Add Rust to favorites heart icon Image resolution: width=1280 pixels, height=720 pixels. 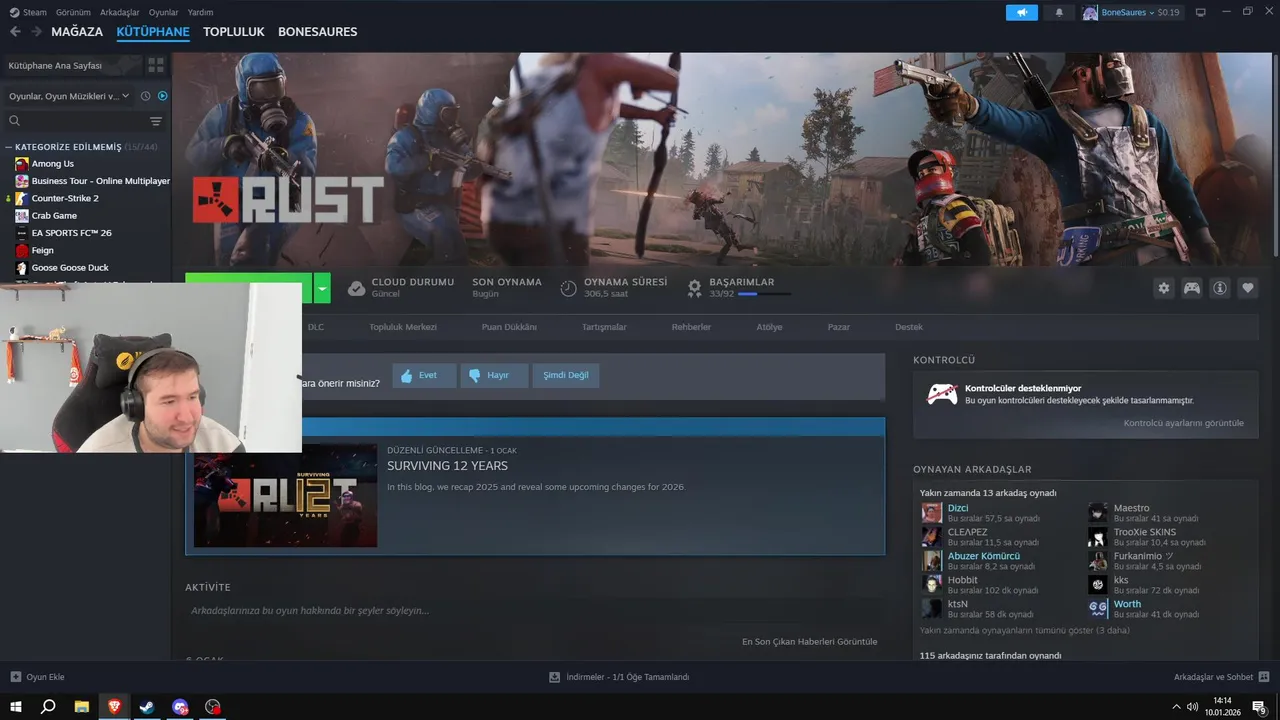point(1248,288)
